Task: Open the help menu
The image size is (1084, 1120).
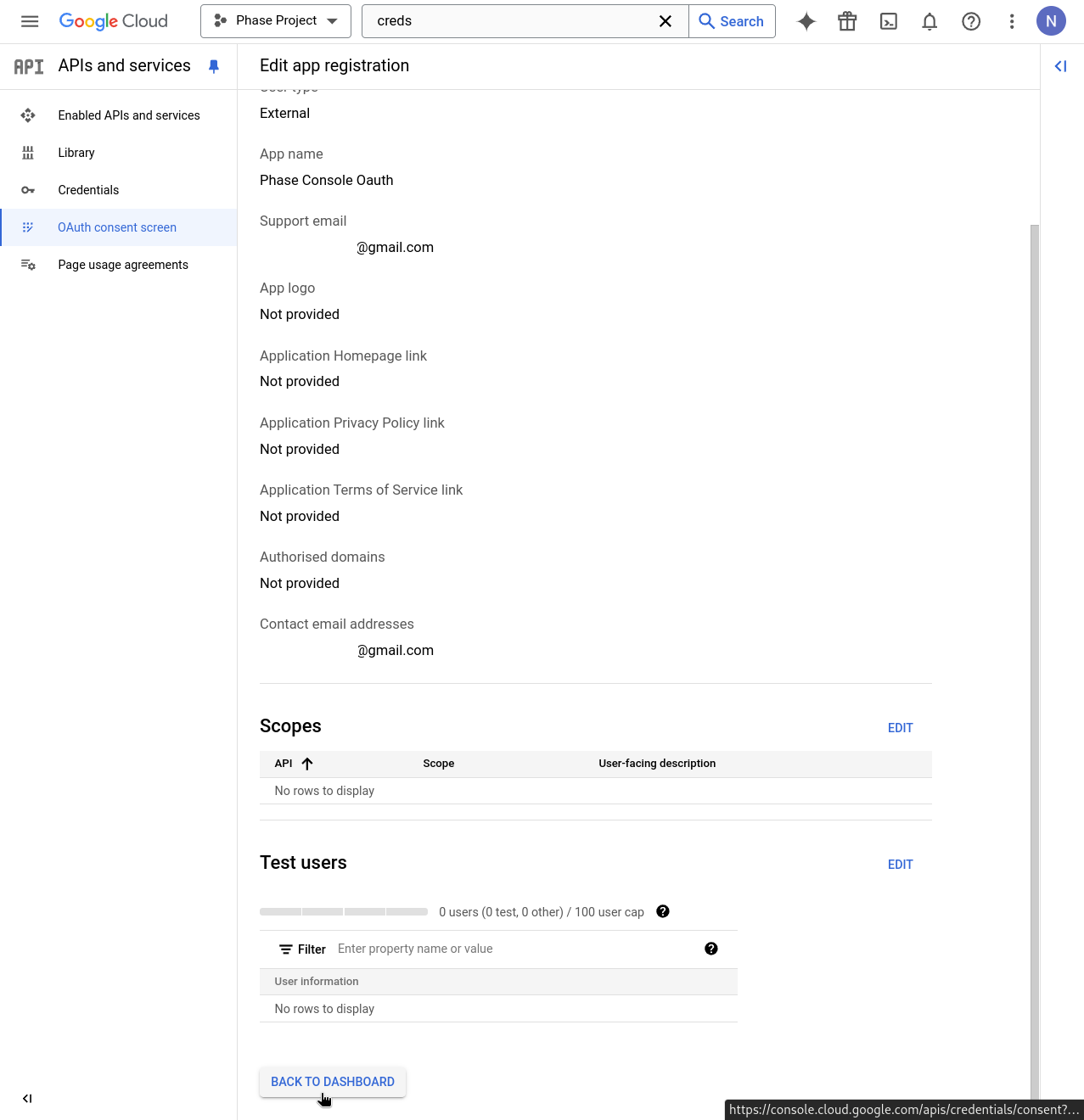Action: [x=970, y=21]
